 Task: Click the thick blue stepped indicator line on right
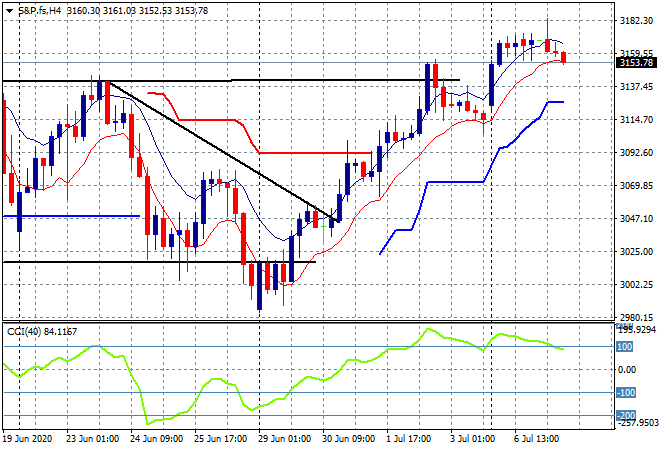coord(455,182)
